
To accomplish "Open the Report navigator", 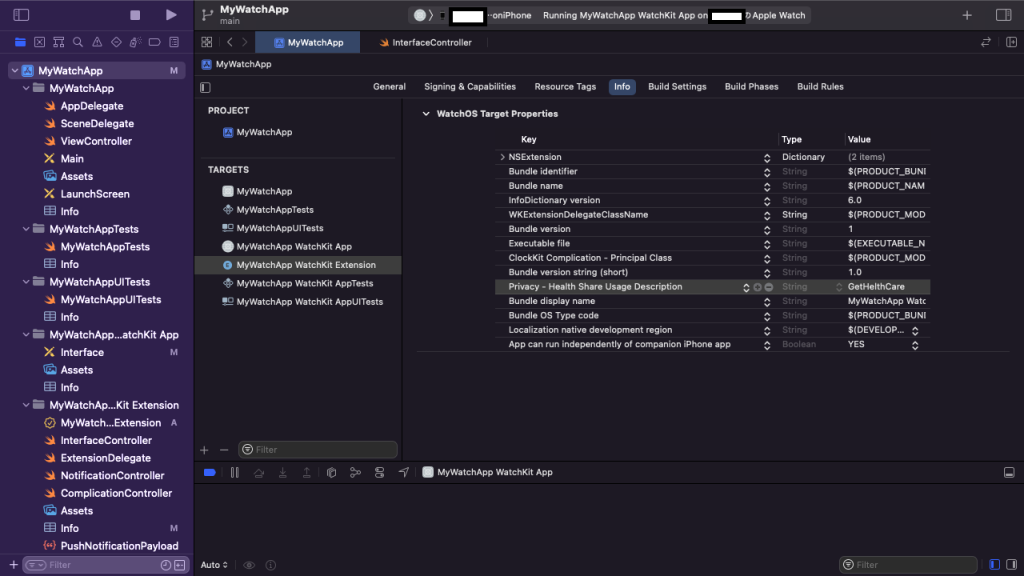I will (174, 42).
